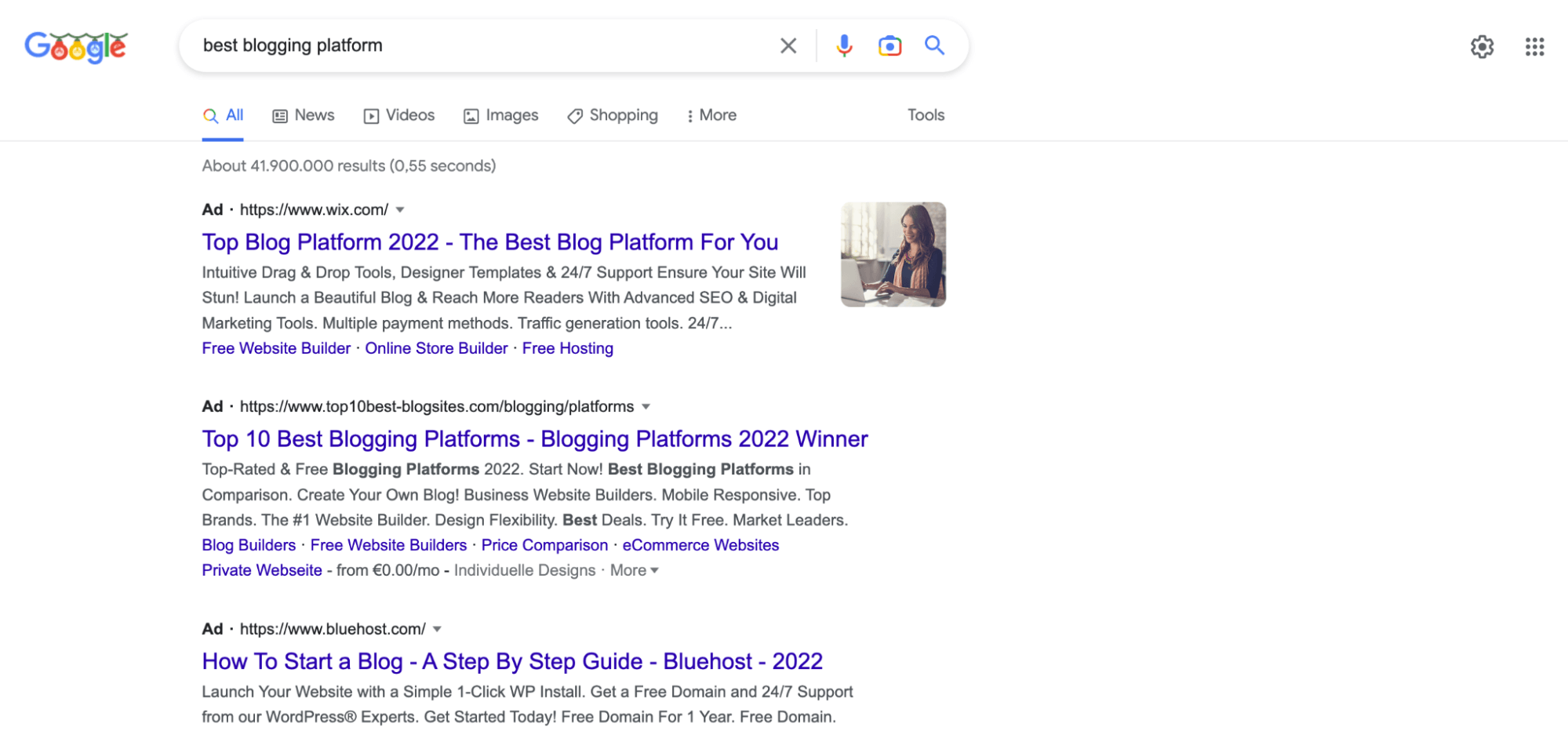Screen dimensions: 1568x738
Task: Clear the search box with X icon
Action: coord(788,46)
